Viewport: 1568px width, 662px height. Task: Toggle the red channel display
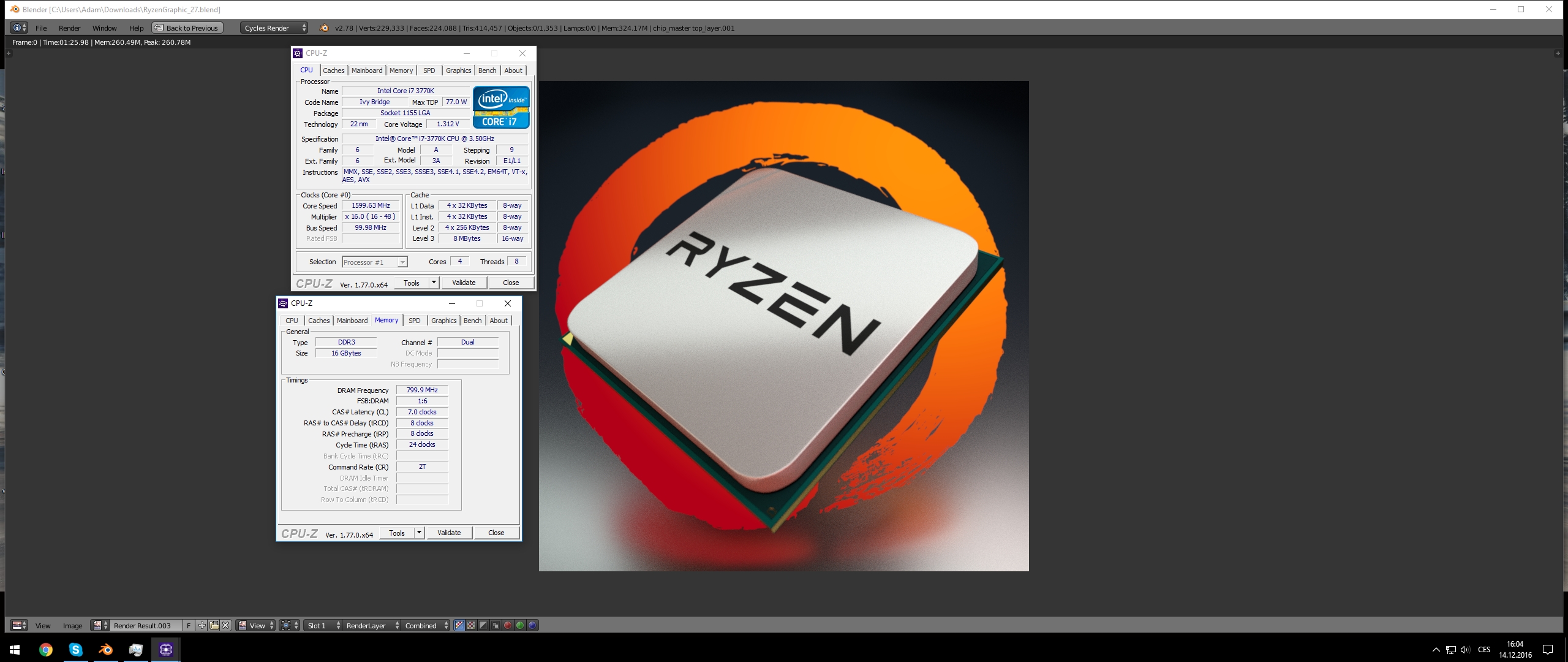point(507,625)
